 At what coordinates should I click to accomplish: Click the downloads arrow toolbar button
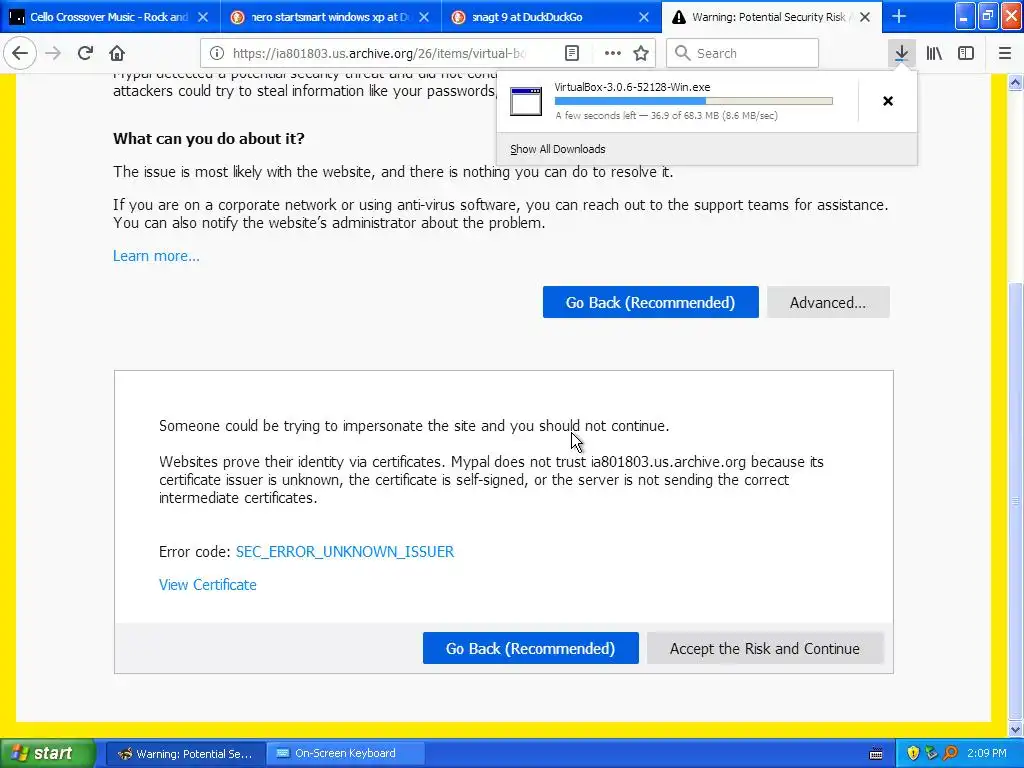tap(901, 54)
